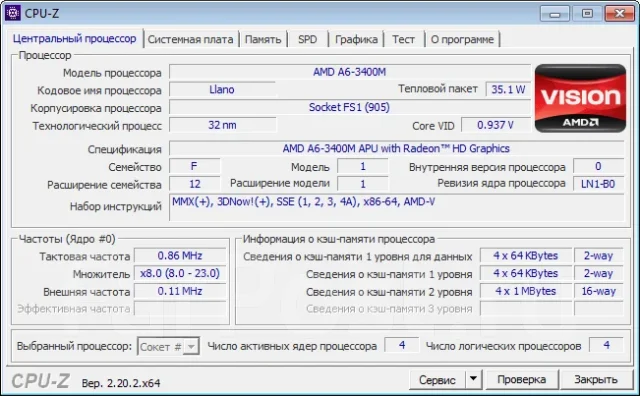Click the version text Вер. 2.20.2.x64

(121, 383)
